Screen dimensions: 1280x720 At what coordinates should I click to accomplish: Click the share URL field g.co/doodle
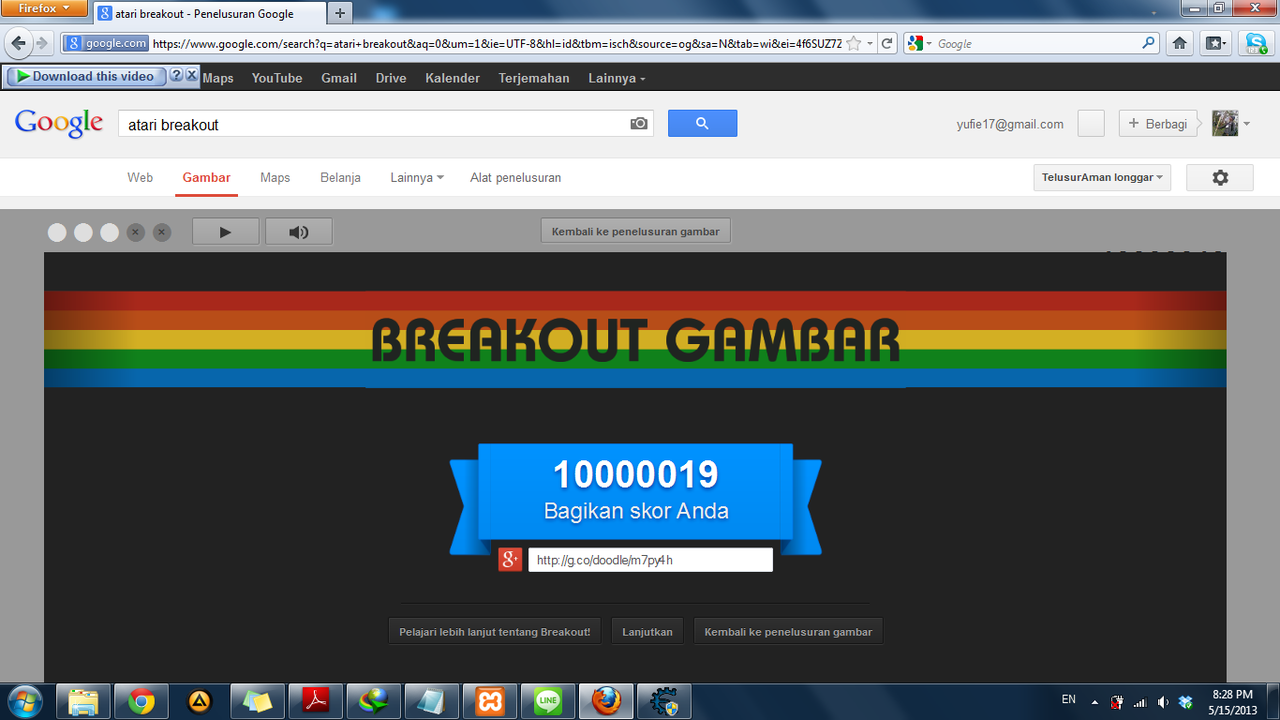(x=650, y=560)
